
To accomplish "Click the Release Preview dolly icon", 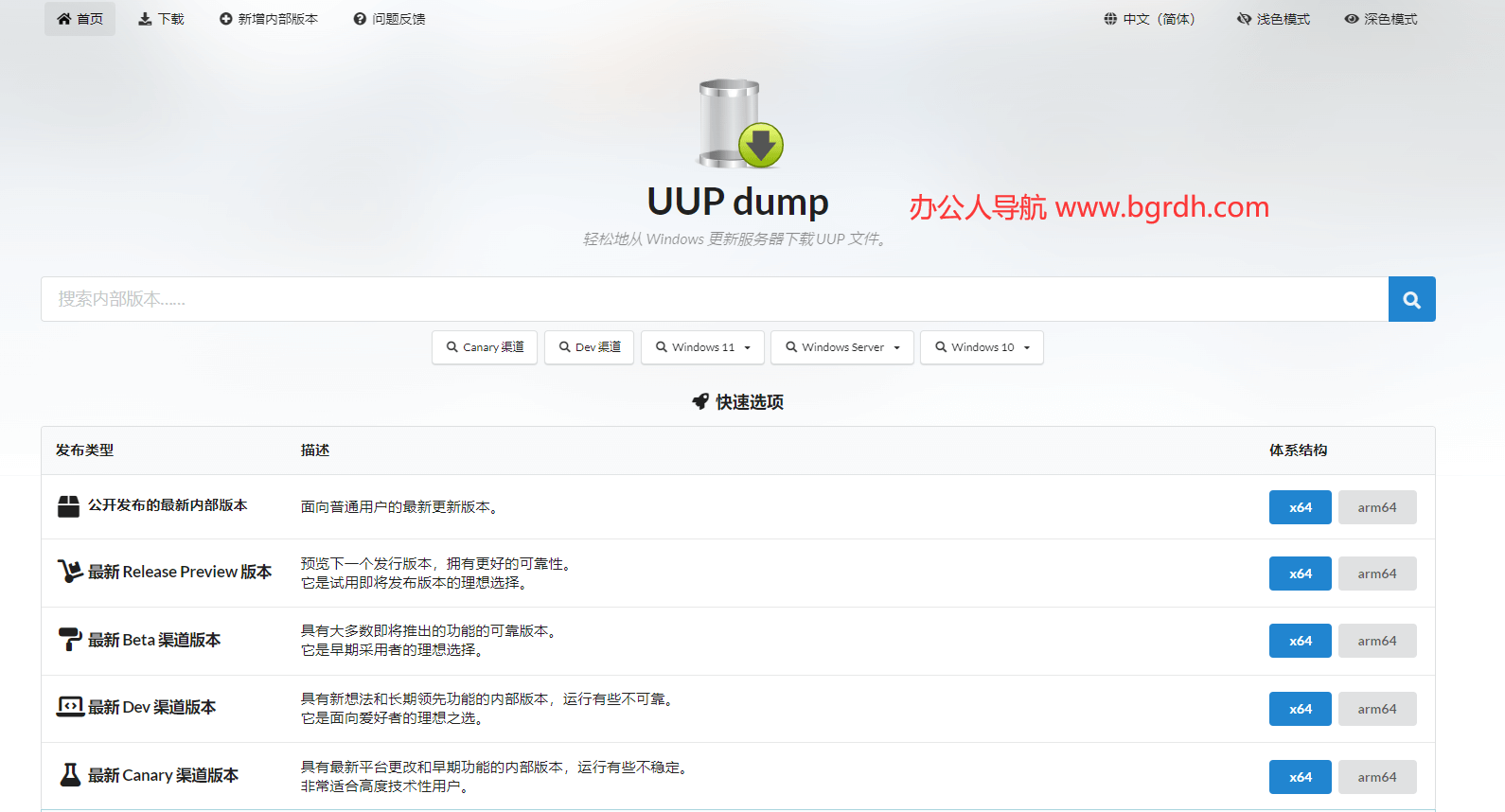I will point(70,571).
